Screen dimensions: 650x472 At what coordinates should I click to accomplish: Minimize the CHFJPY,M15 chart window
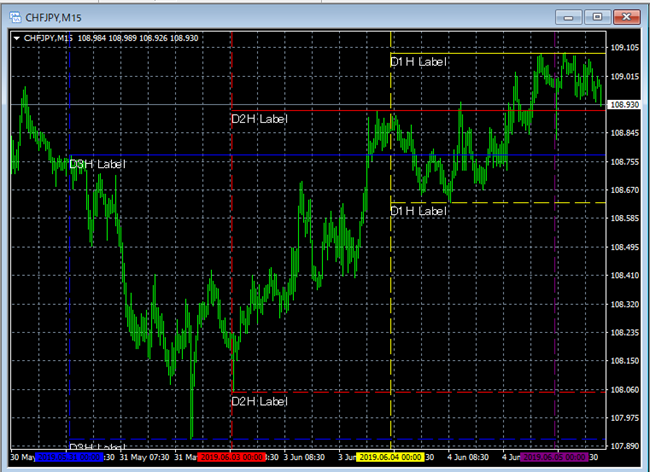568,17
